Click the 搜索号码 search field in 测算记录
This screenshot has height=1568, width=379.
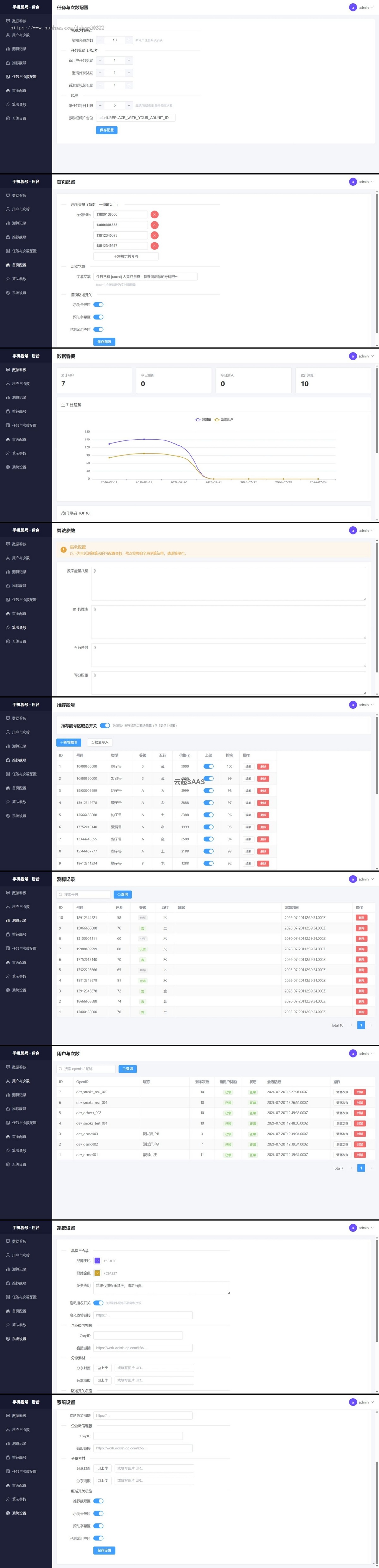[84, 895]
